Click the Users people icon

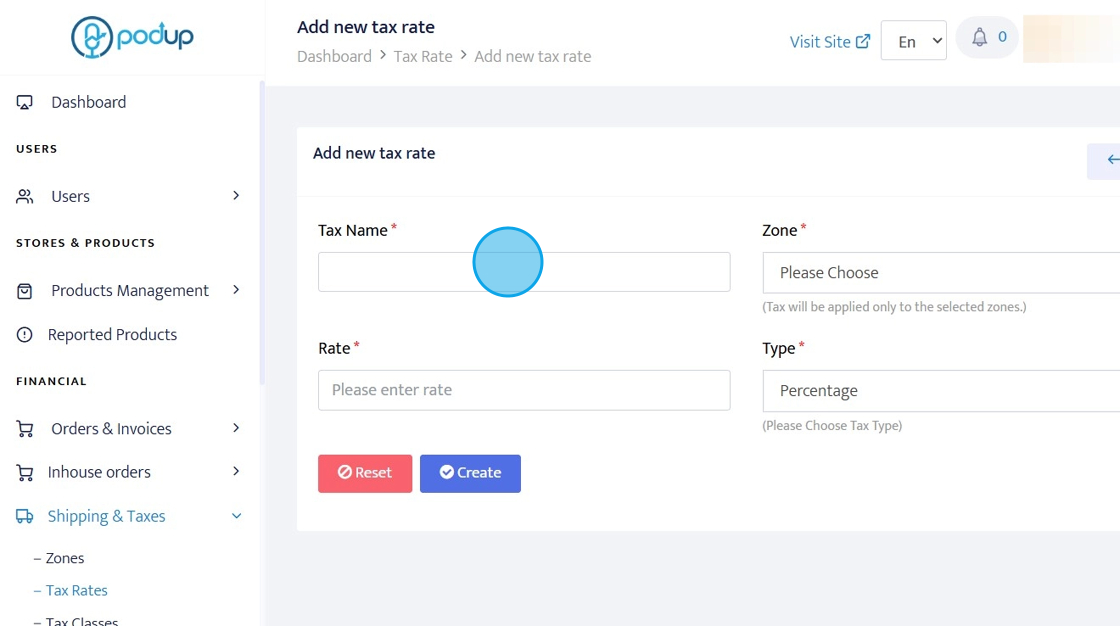click(25, 197)
